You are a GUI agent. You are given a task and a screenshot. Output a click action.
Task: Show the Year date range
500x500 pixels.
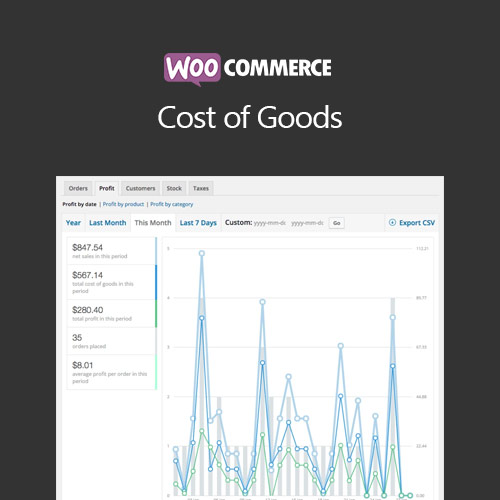[73, 223]
